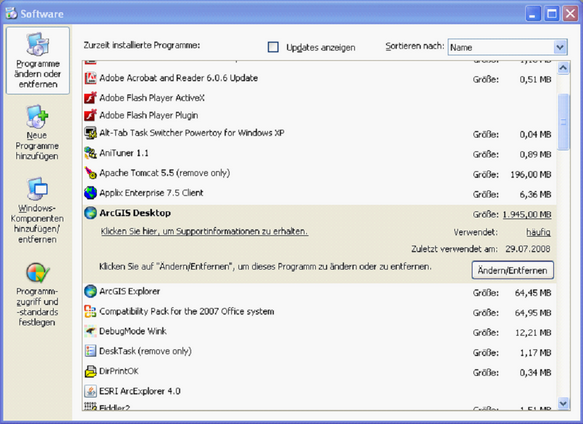583x424 pixels.
Task: Minimize the Software window
Action: 533,14
